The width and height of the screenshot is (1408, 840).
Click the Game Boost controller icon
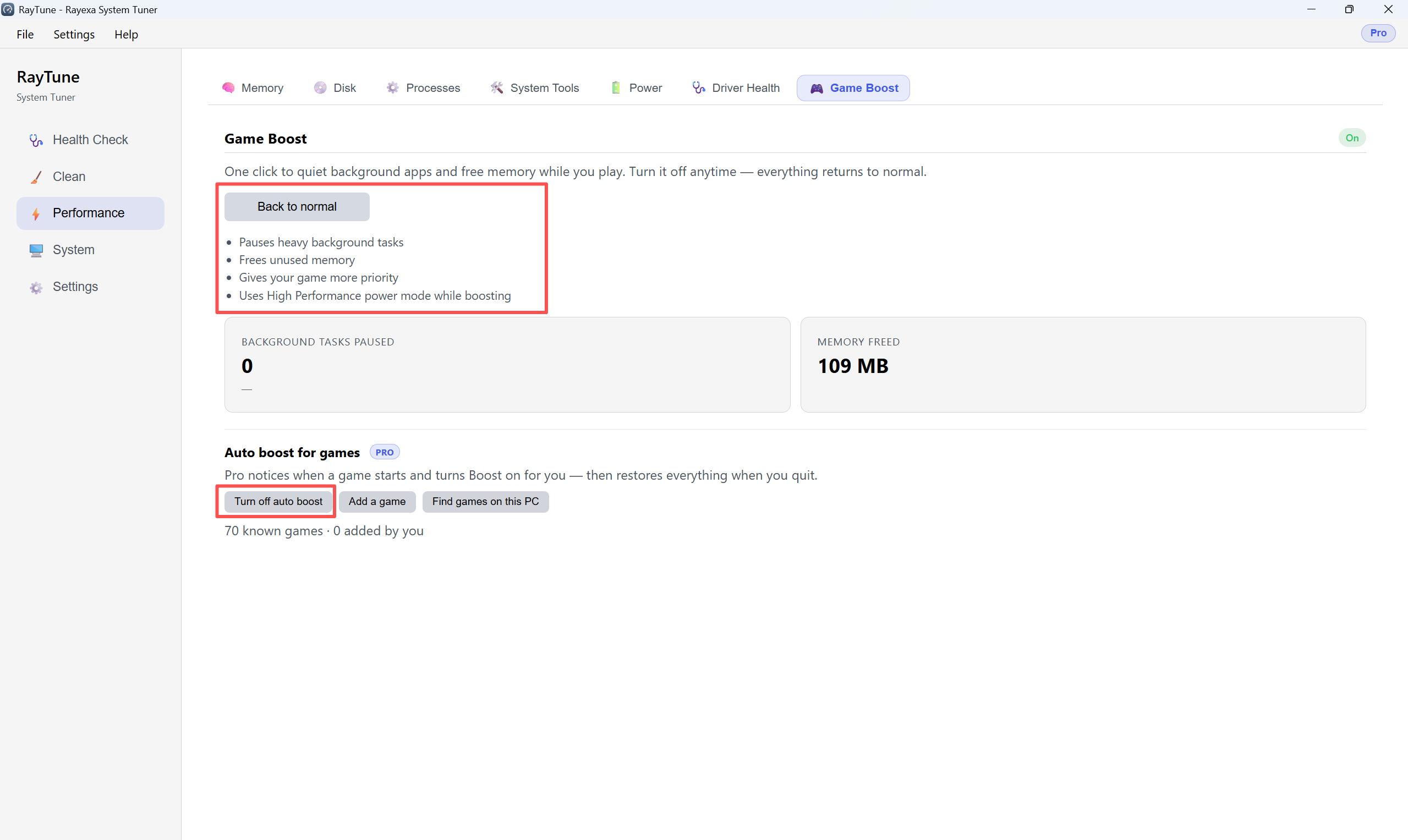(817, 89)
